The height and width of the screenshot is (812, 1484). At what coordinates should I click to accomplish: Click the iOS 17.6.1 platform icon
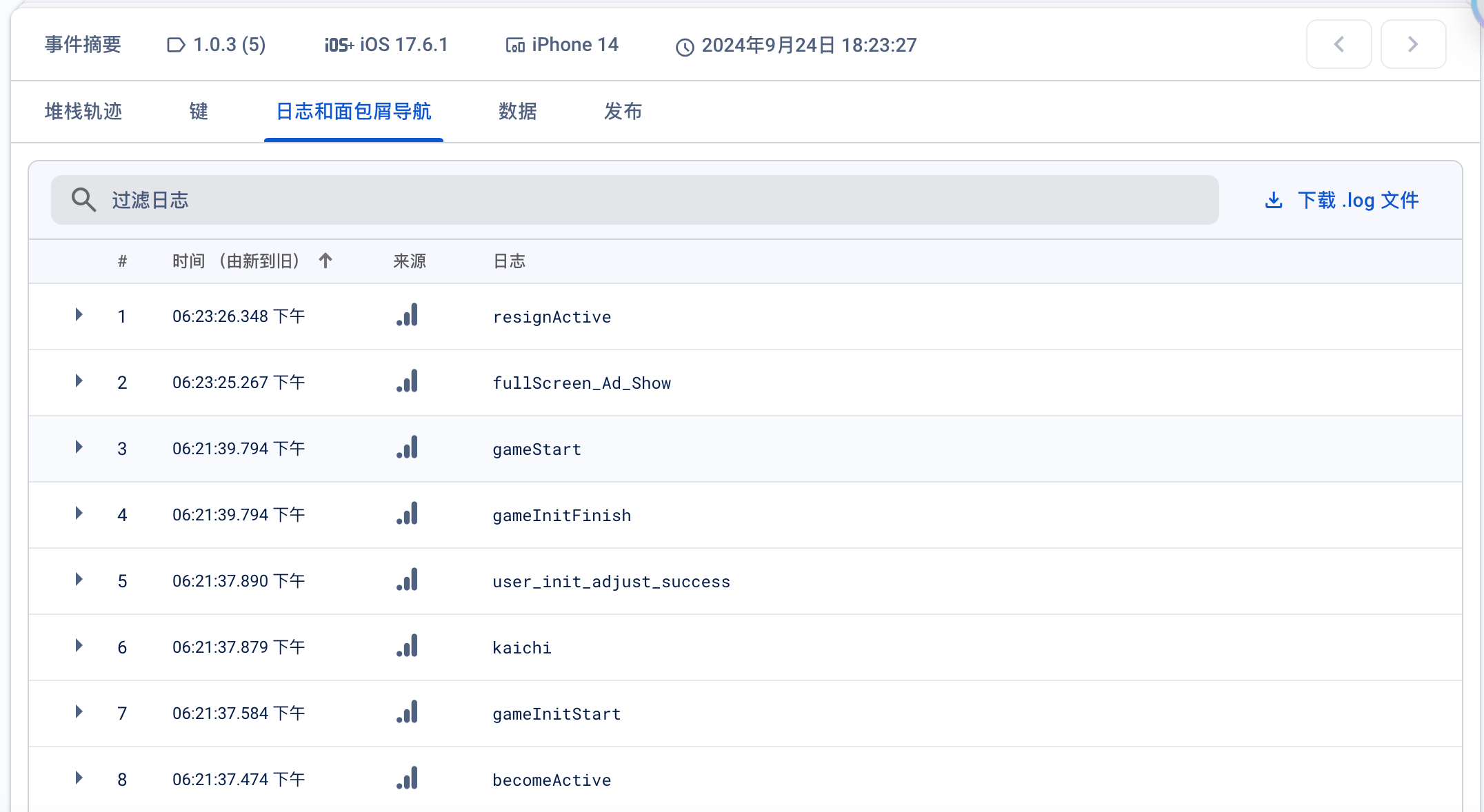[339, 45]
